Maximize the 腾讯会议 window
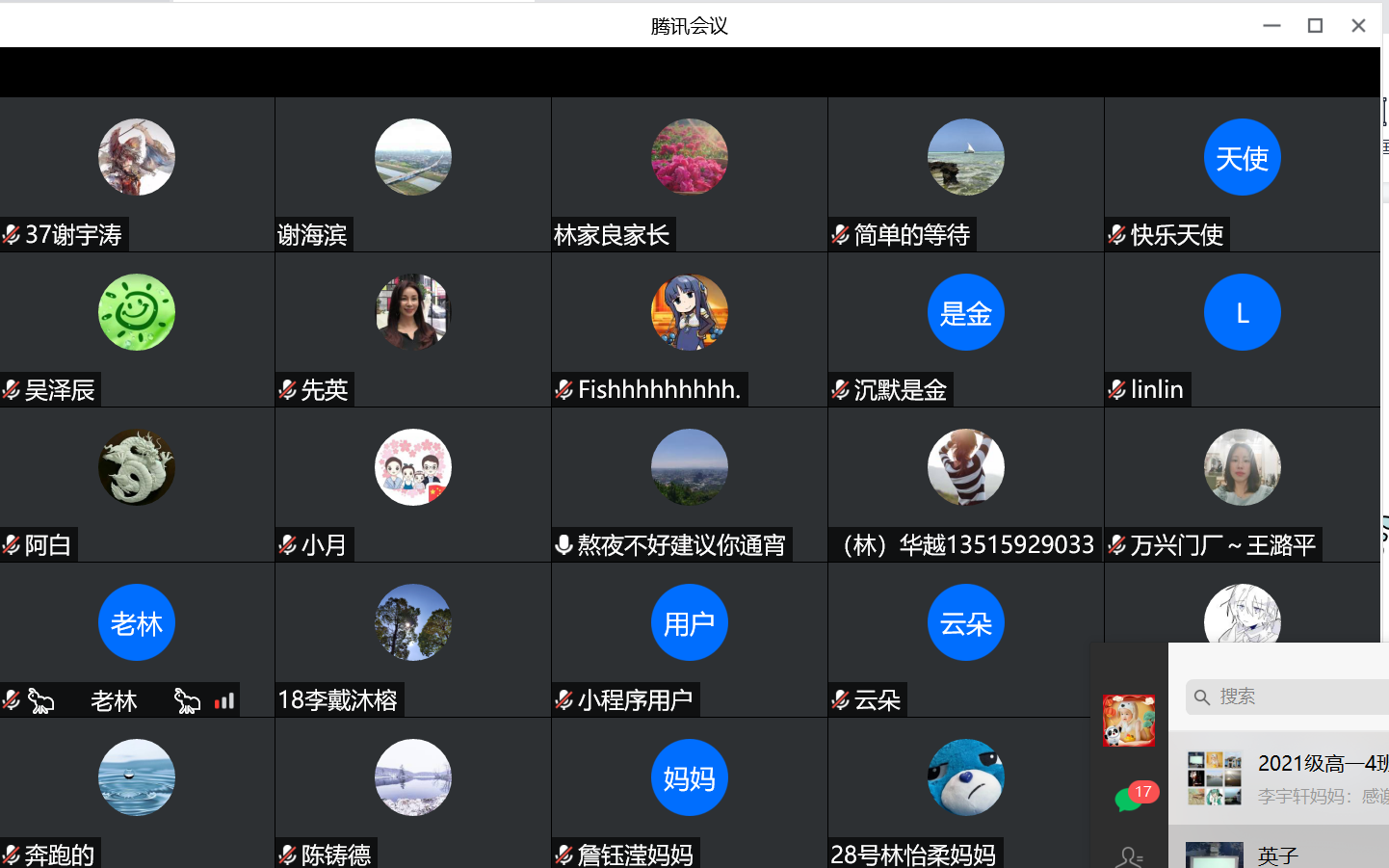The width and height of the screenshot is (1389, 868). 1315,26
